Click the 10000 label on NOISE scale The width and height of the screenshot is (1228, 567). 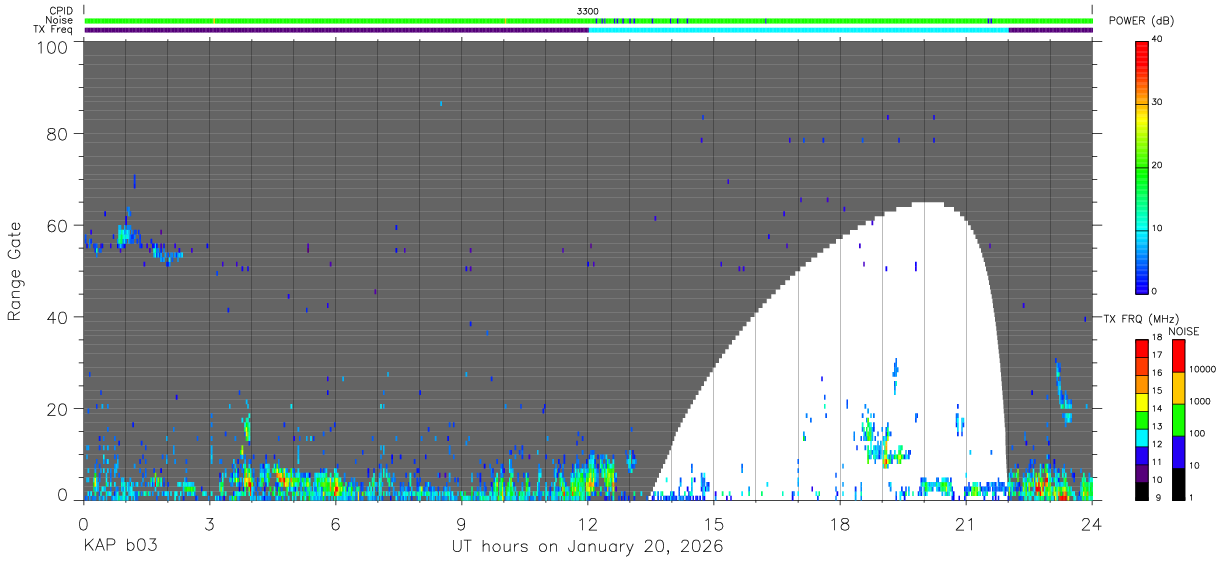click(1202, 370)
